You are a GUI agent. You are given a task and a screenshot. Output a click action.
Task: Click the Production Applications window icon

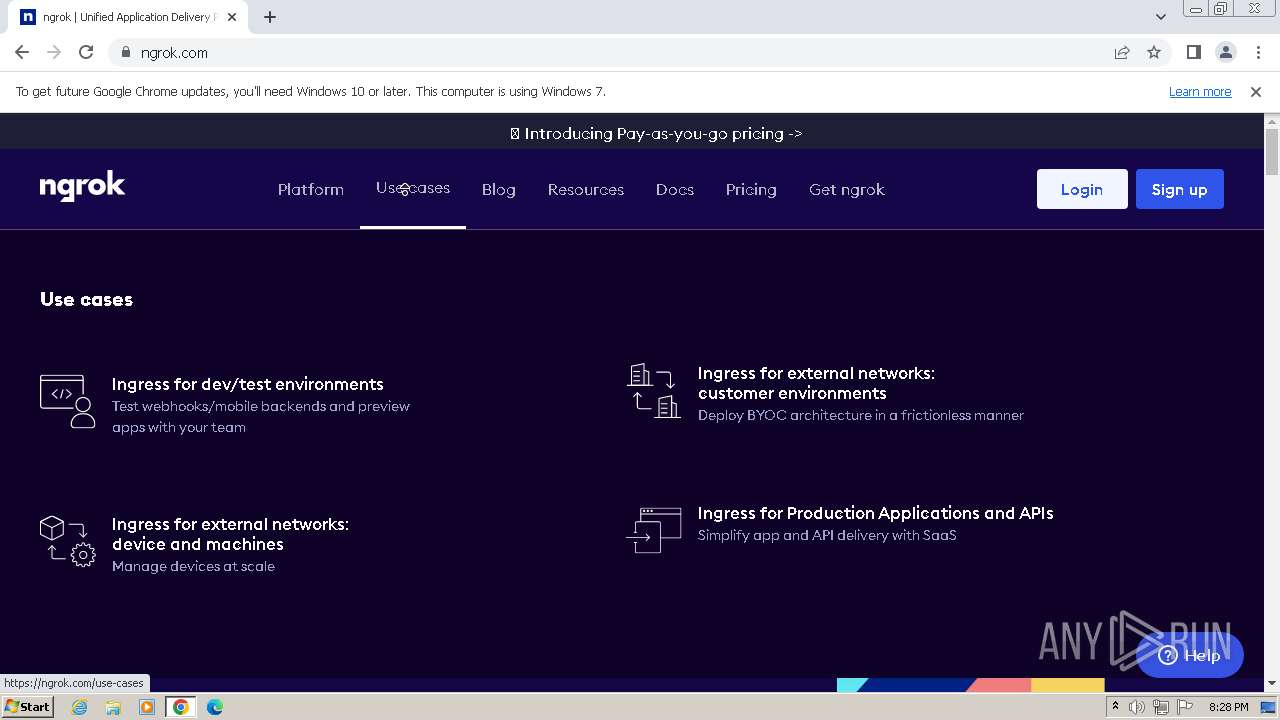tap(654, 530)
